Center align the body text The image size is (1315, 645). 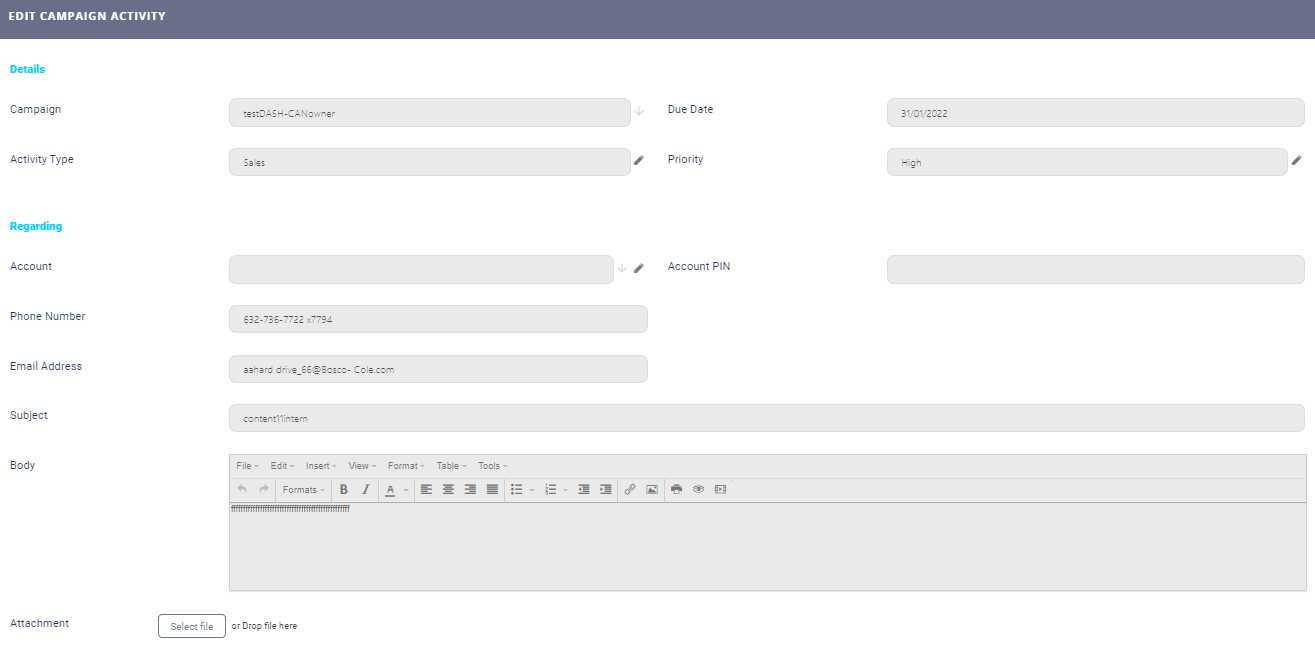point(448,490)
